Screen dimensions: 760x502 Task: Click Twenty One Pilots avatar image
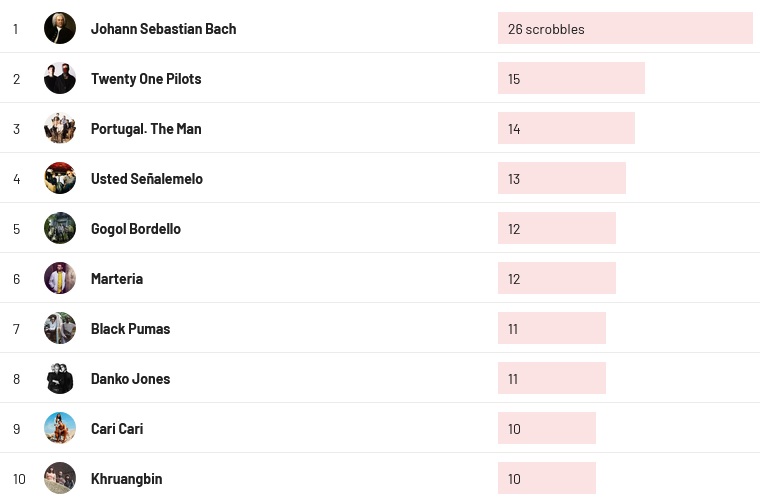click(60, 78)
